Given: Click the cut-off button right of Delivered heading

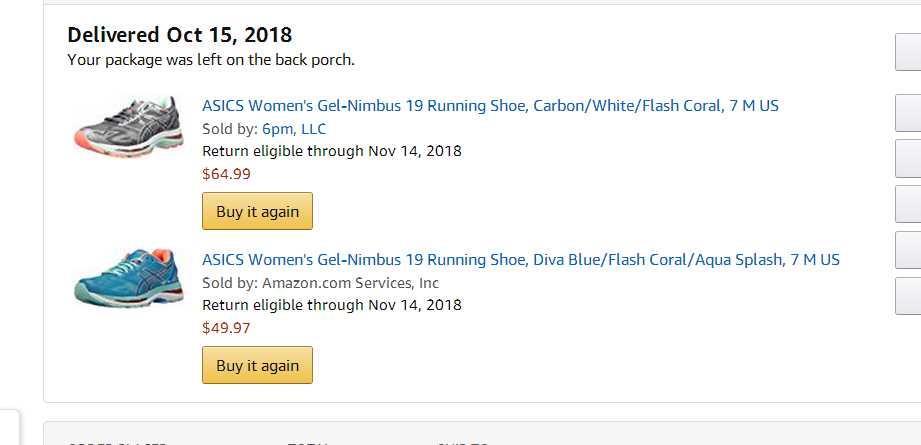Looking at the screenshot, I should pos(908,52).
